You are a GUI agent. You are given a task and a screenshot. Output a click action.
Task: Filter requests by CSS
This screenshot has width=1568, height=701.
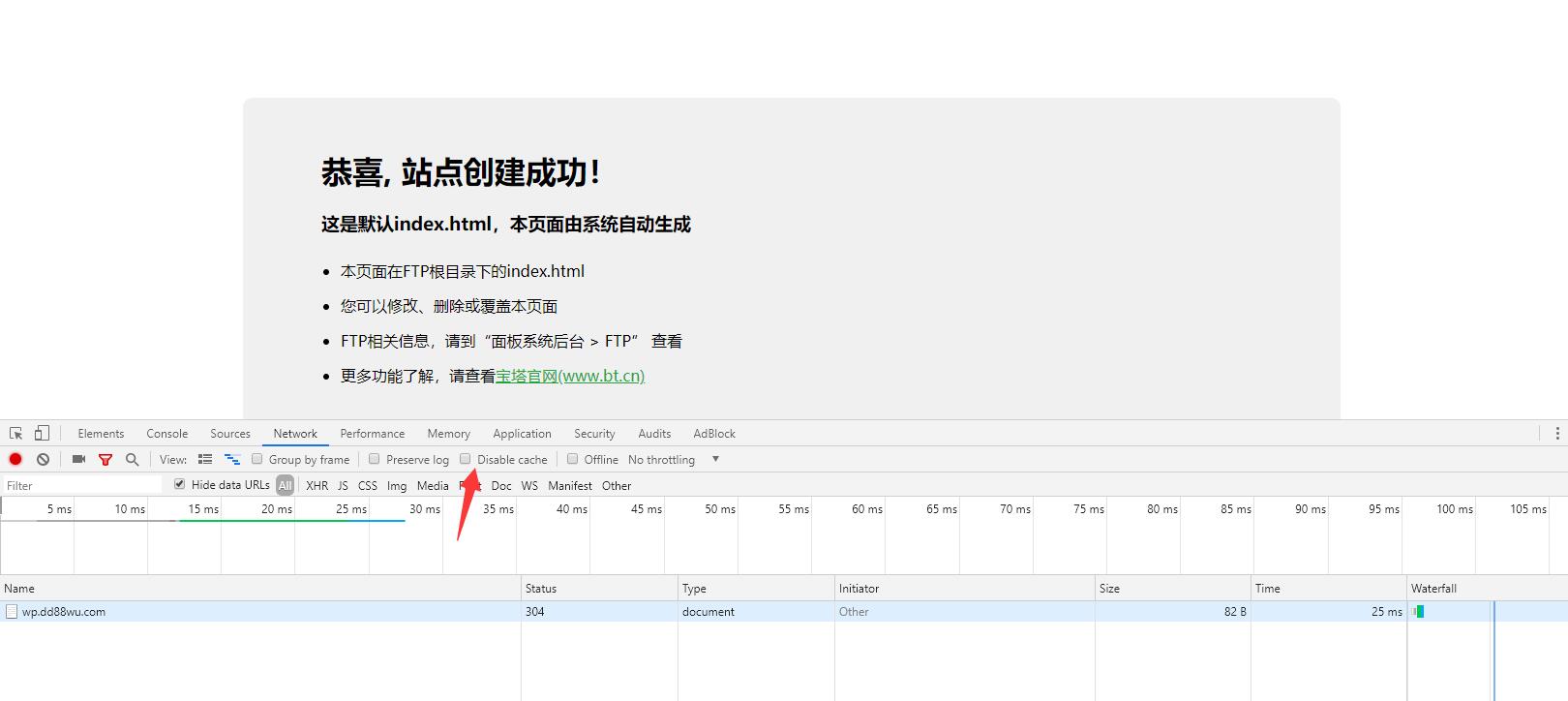(368, 486)
